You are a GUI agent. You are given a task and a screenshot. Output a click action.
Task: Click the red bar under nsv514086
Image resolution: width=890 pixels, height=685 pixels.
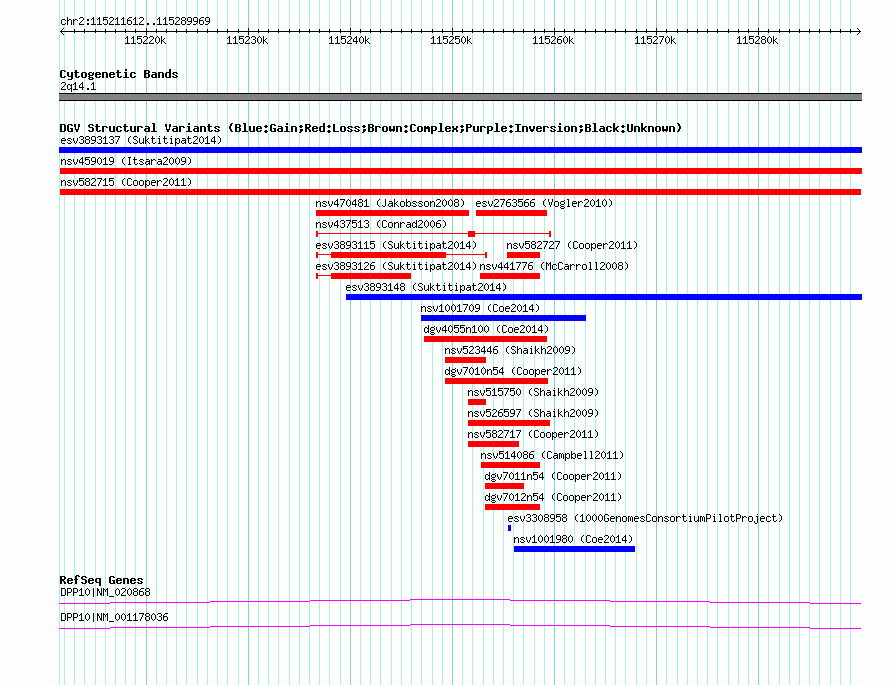510,465
